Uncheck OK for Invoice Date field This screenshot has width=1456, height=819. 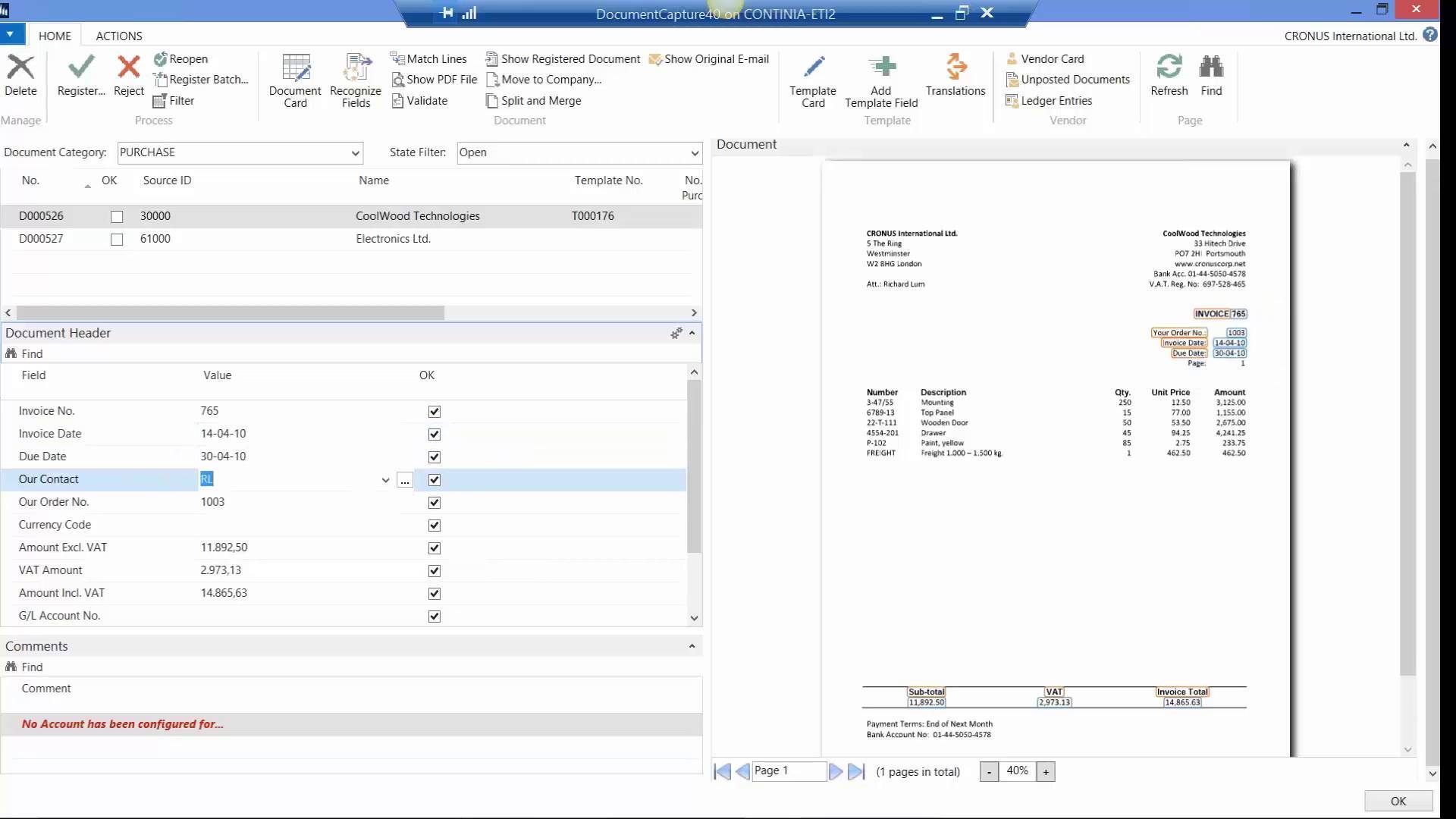tap(433, 434)
